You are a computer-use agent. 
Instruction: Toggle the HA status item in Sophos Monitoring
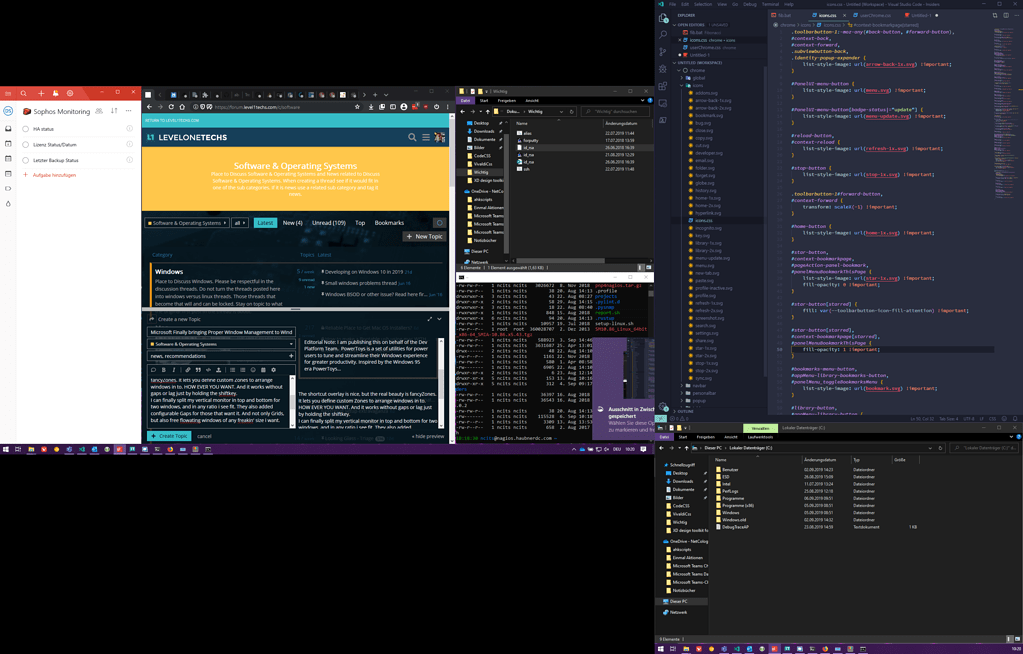click(x=26, y=129)
